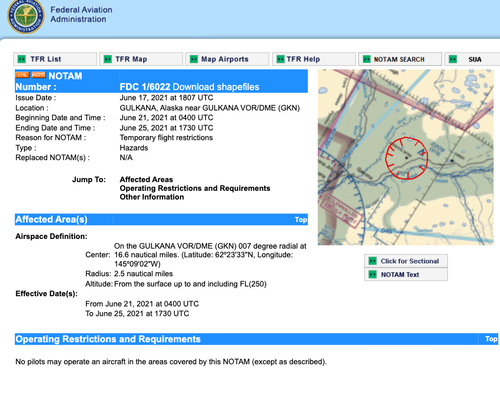Click the orange XML icon
500x397 pixels.
coord(22,75)
